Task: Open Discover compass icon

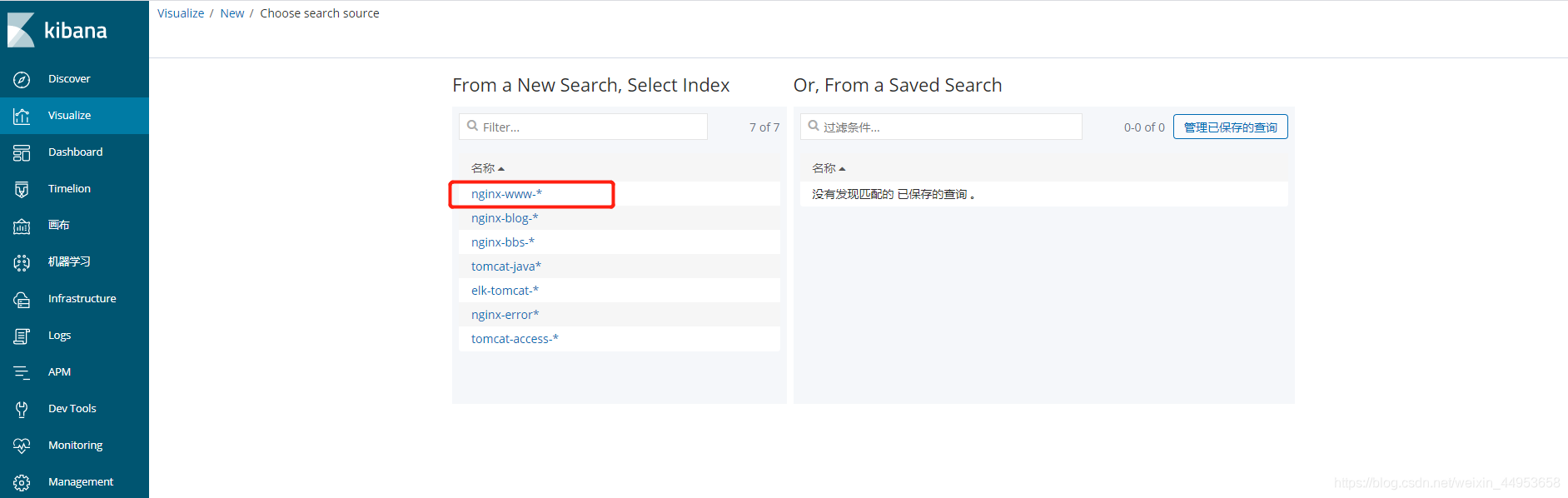Action: (x=22, y=79)
